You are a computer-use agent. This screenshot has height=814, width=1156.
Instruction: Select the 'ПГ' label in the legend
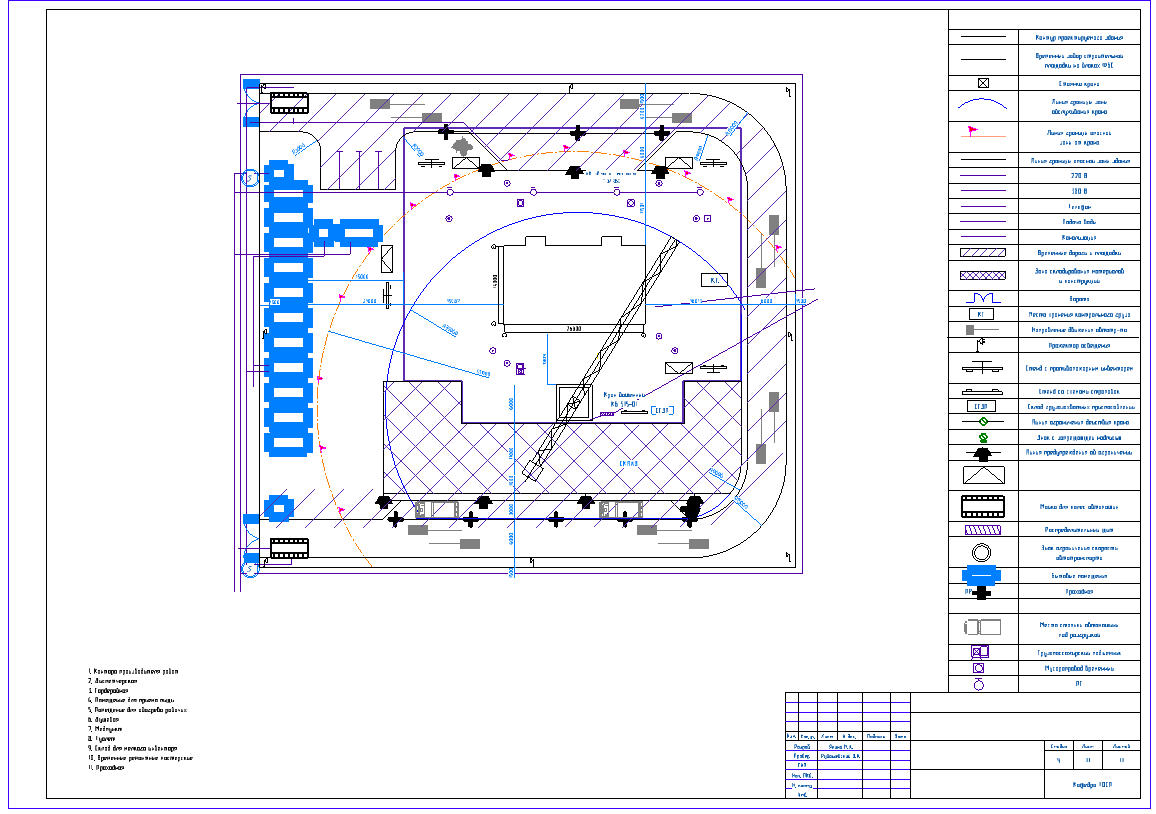click(x=1079, y=684)
